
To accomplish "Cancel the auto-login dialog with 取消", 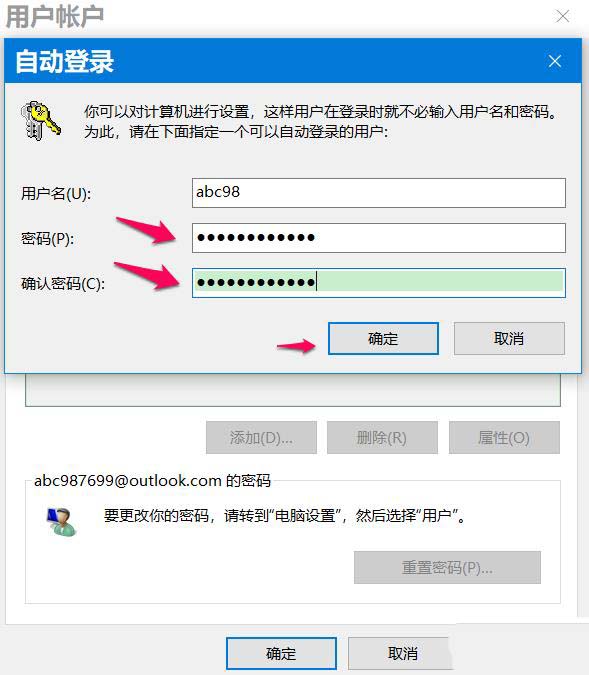I will point(509,338).
